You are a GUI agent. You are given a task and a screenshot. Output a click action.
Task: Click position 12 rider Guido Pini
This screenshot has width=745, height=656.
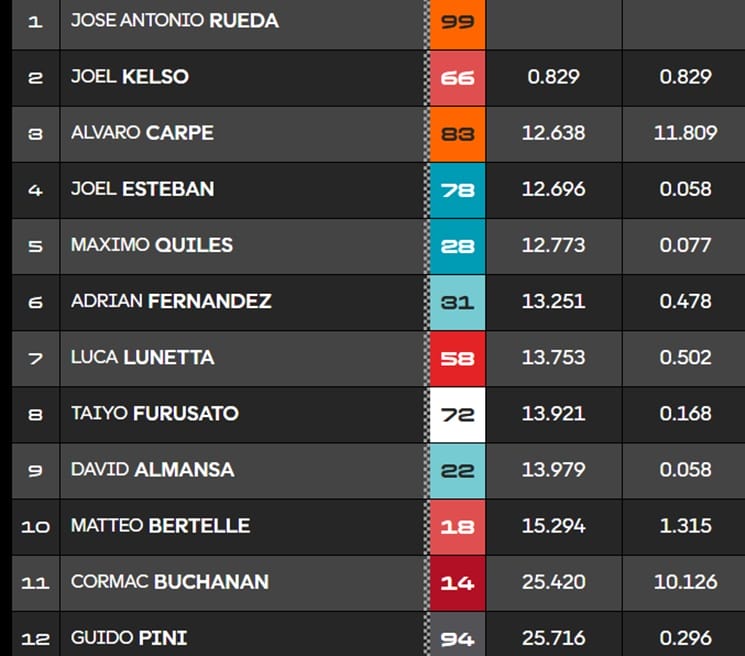(x=129, y=637)
